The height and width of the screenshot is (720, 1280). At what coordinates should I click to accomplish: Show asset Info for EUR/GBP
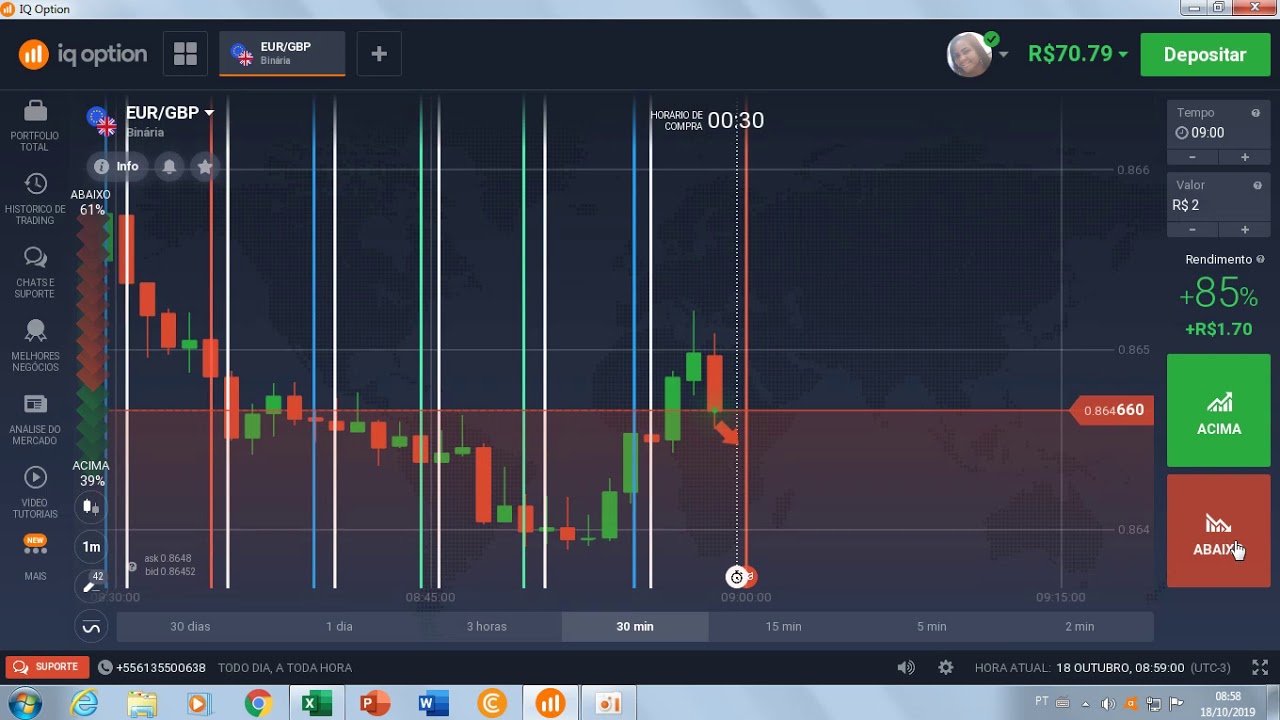coord(115,166)
